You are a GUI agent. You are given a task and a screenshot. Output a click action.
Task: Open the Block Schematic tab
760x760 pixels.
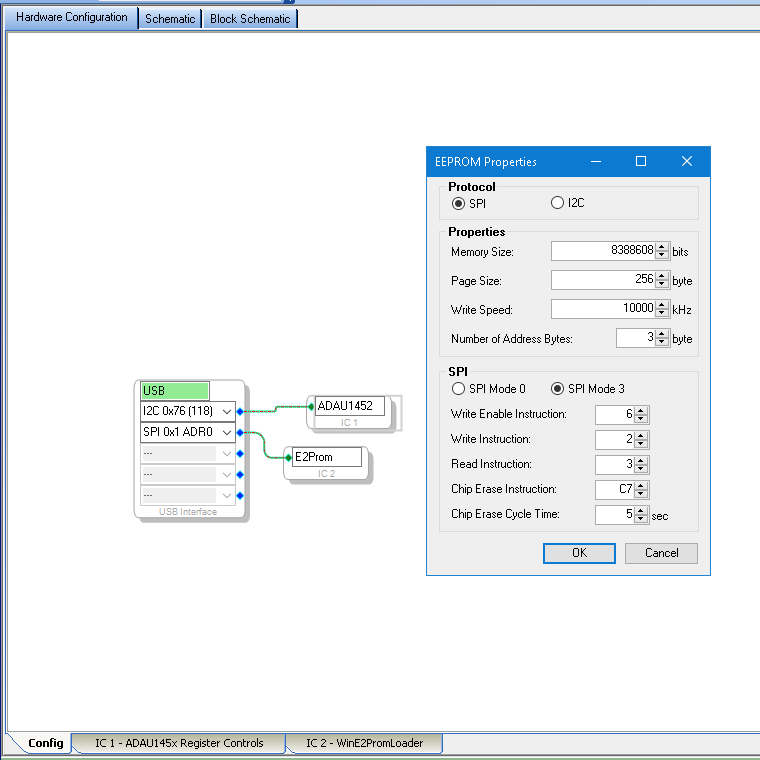pos(250,19)
